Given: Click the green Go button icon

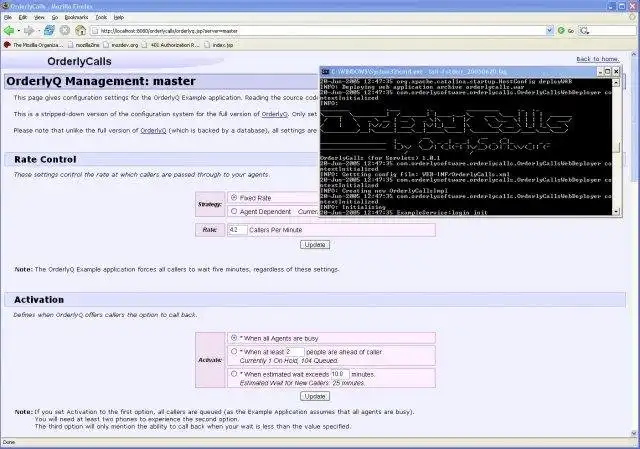Looking at the screenshot, I should (x=561, y=31).
